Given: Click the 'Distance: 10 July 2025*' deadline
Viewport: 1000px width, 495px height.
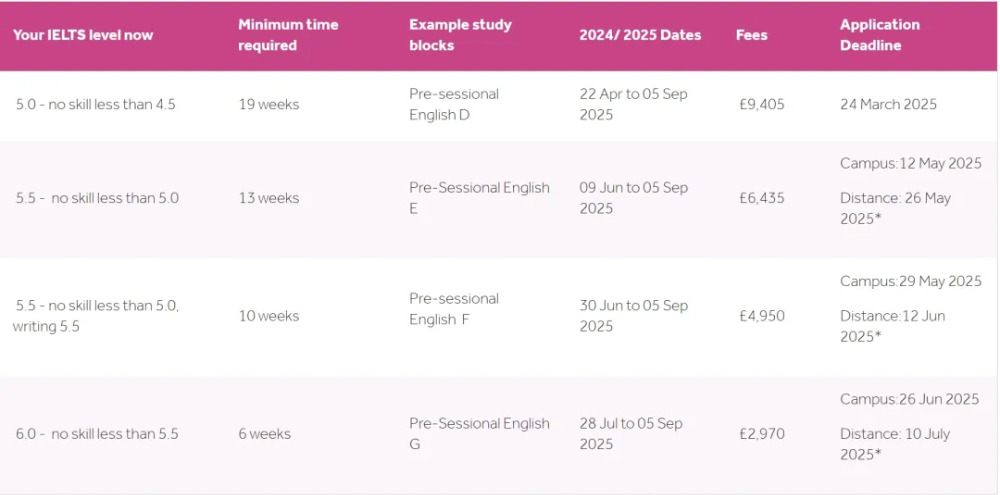Looking at the screenshot, I should (895, 444).
